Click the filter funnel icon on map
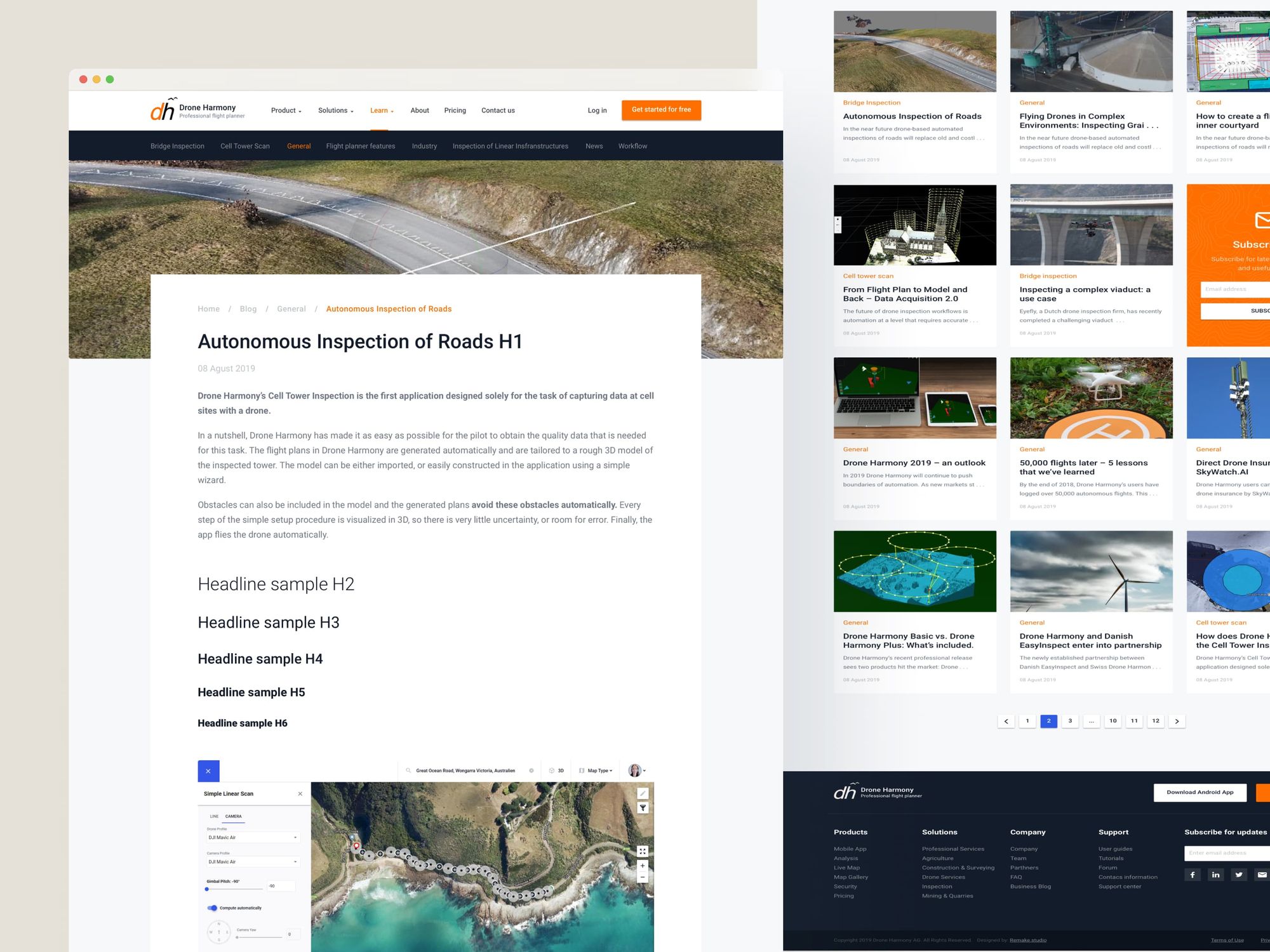1270x952 pixels. click(643, 808)
